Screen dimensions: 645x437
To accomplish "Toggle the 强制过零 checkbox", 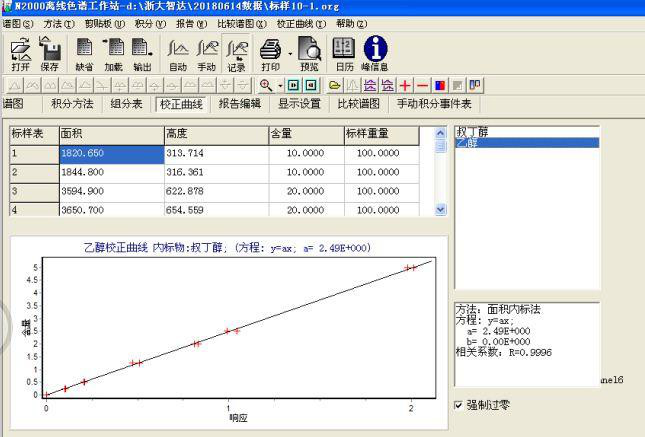I will (459, 405).
